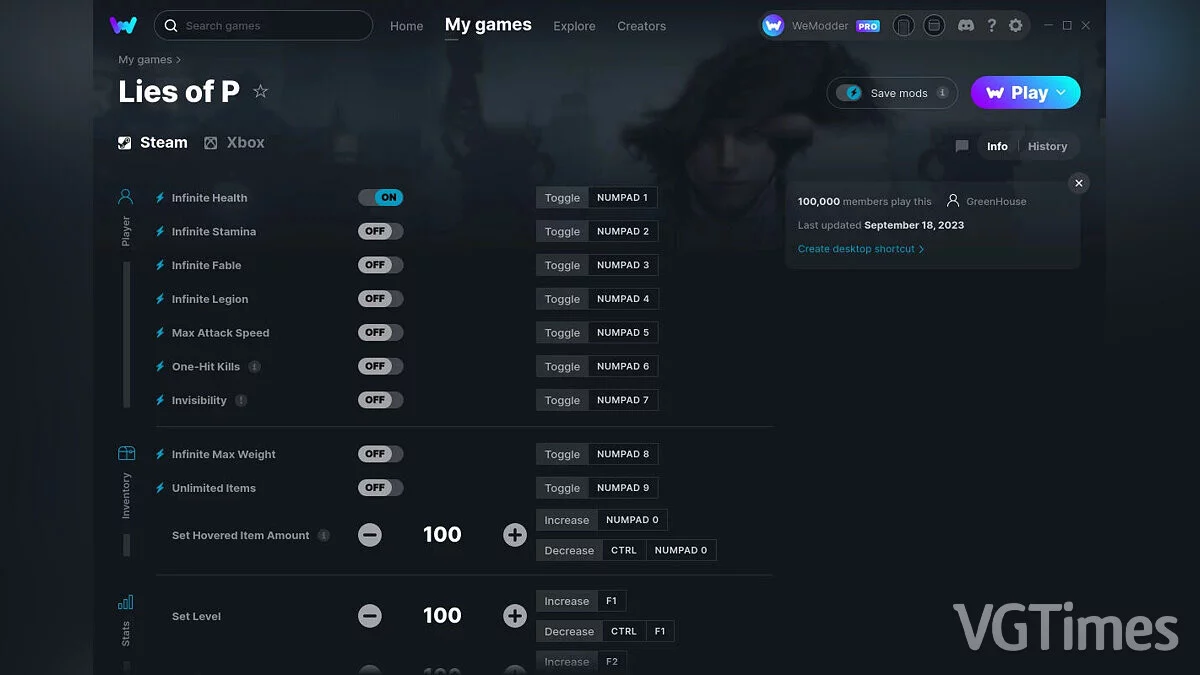Change Infinite Stamina NUMPAD 2 hotkey
This screenshot has width=1200, height=675.
click(x=623, y=231)
